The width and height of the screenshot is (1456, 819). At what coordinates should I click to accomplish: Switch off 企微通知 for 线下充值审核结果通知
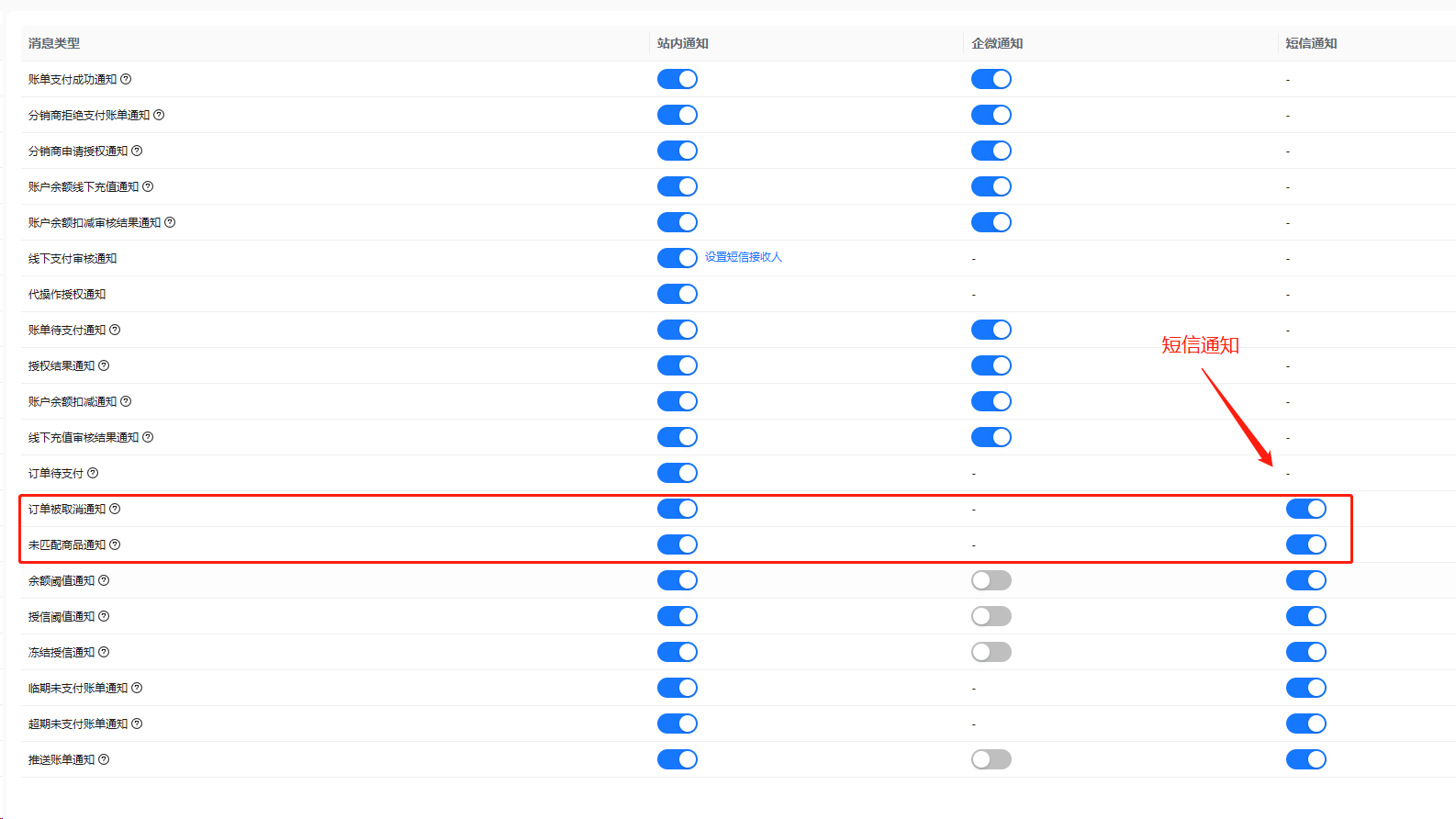(991, 437)
